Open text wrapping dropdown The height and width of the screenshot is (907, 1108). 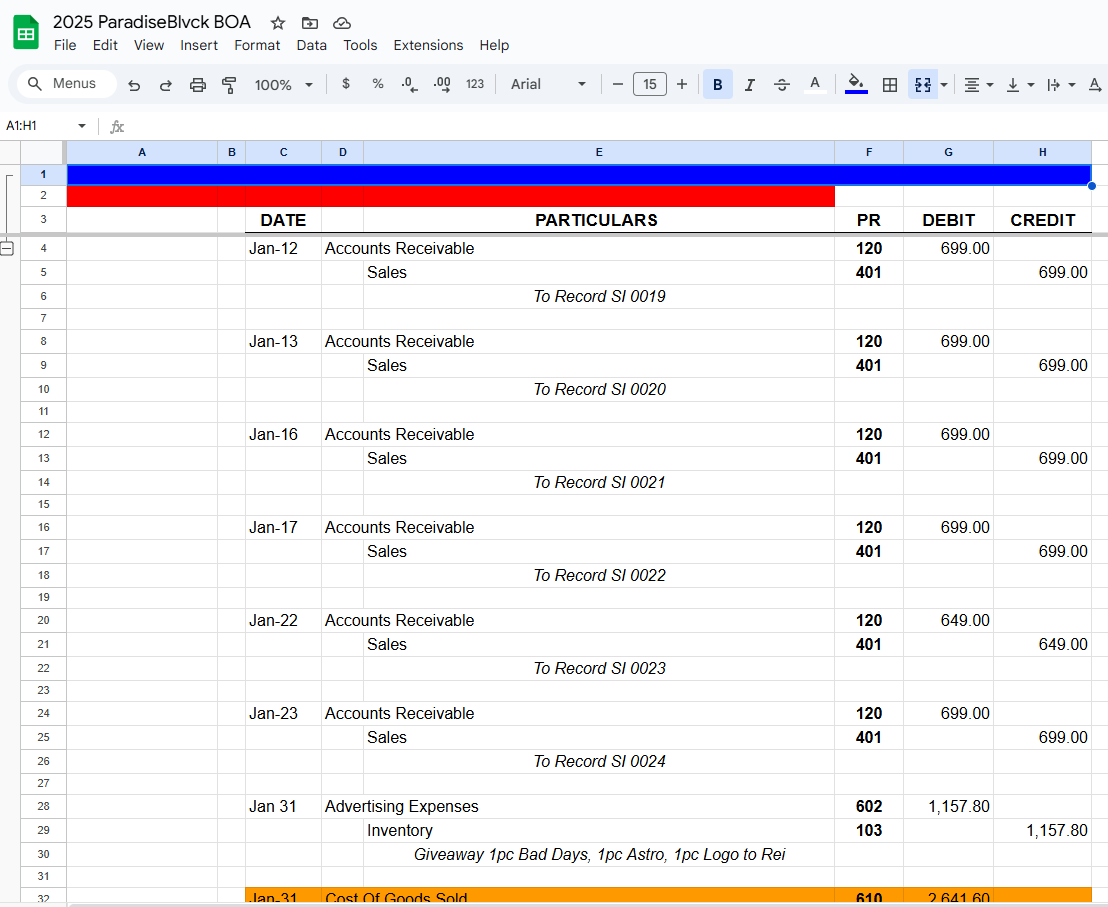point(1061,85)
